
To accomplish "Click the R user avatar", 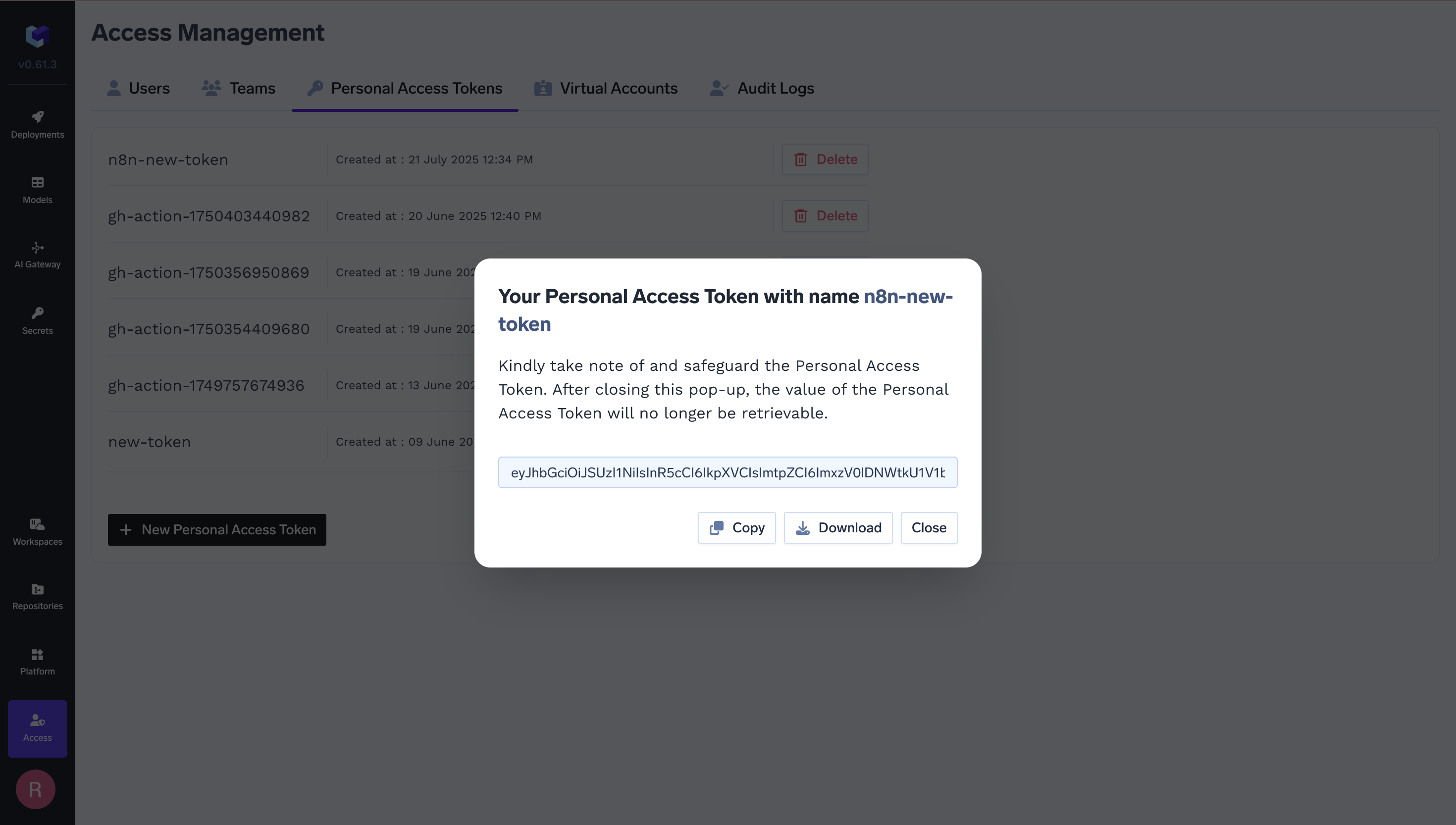I will [x=35, y=789].
